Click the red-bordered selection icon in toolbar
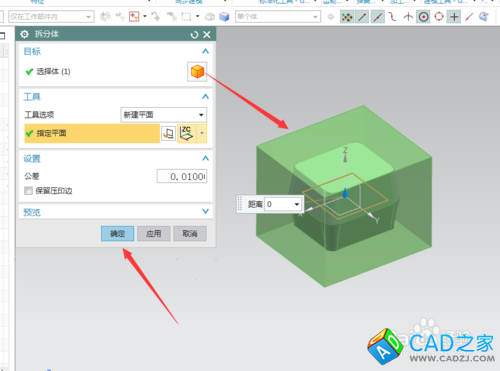Screen dimensions: 500x371 [x=134, y=16]
